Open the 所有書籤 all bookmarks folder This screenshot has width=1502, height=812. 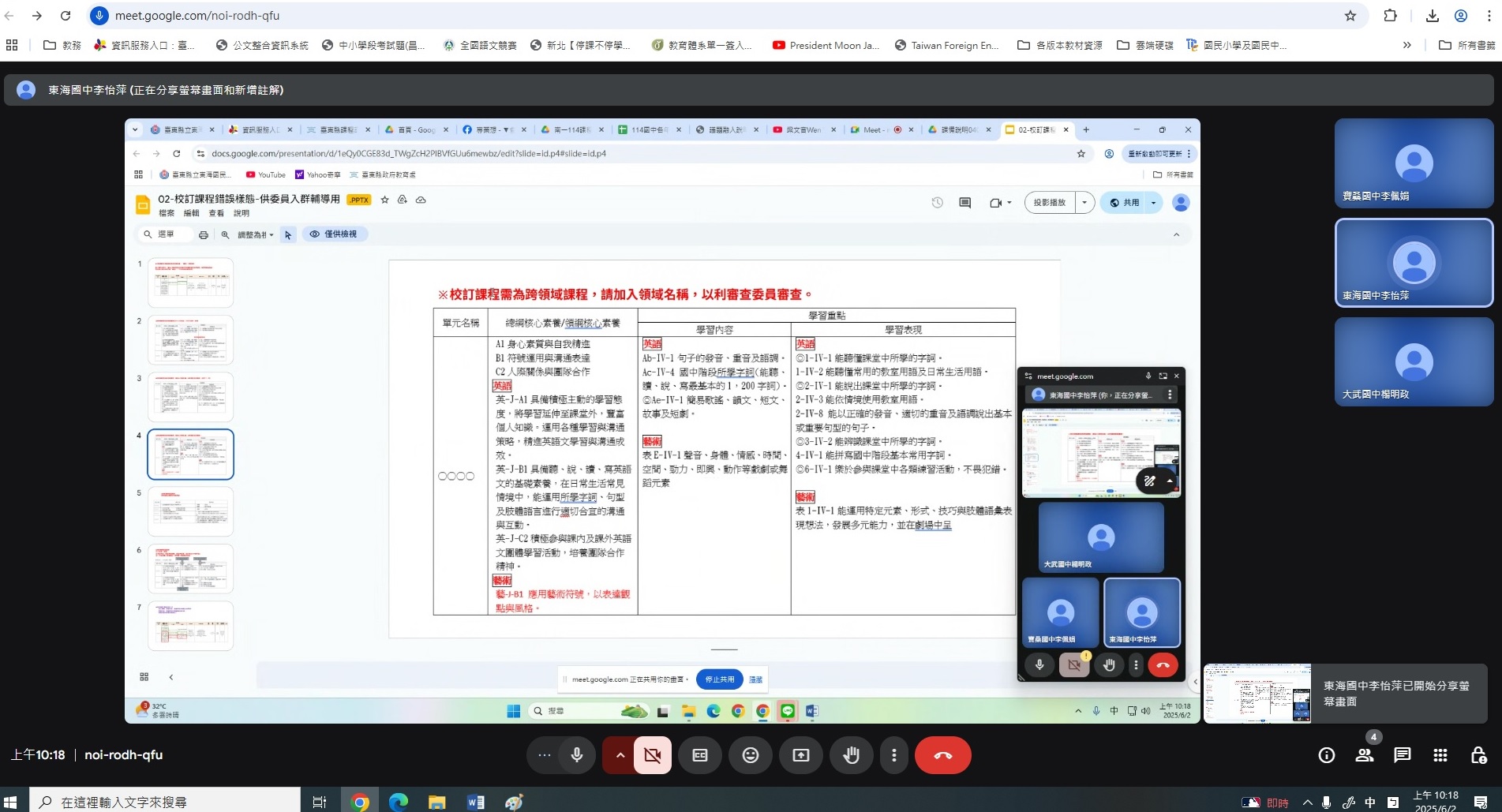click(1466, 45)
